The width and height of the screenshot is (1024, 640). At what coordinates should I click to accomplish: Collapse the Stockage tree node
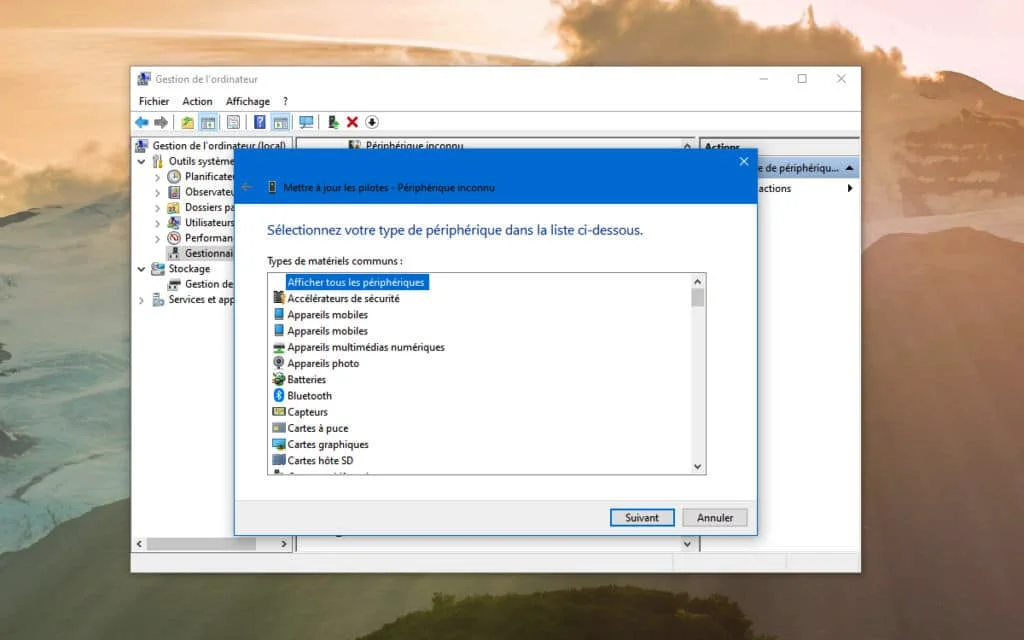[x=142, y=269]
